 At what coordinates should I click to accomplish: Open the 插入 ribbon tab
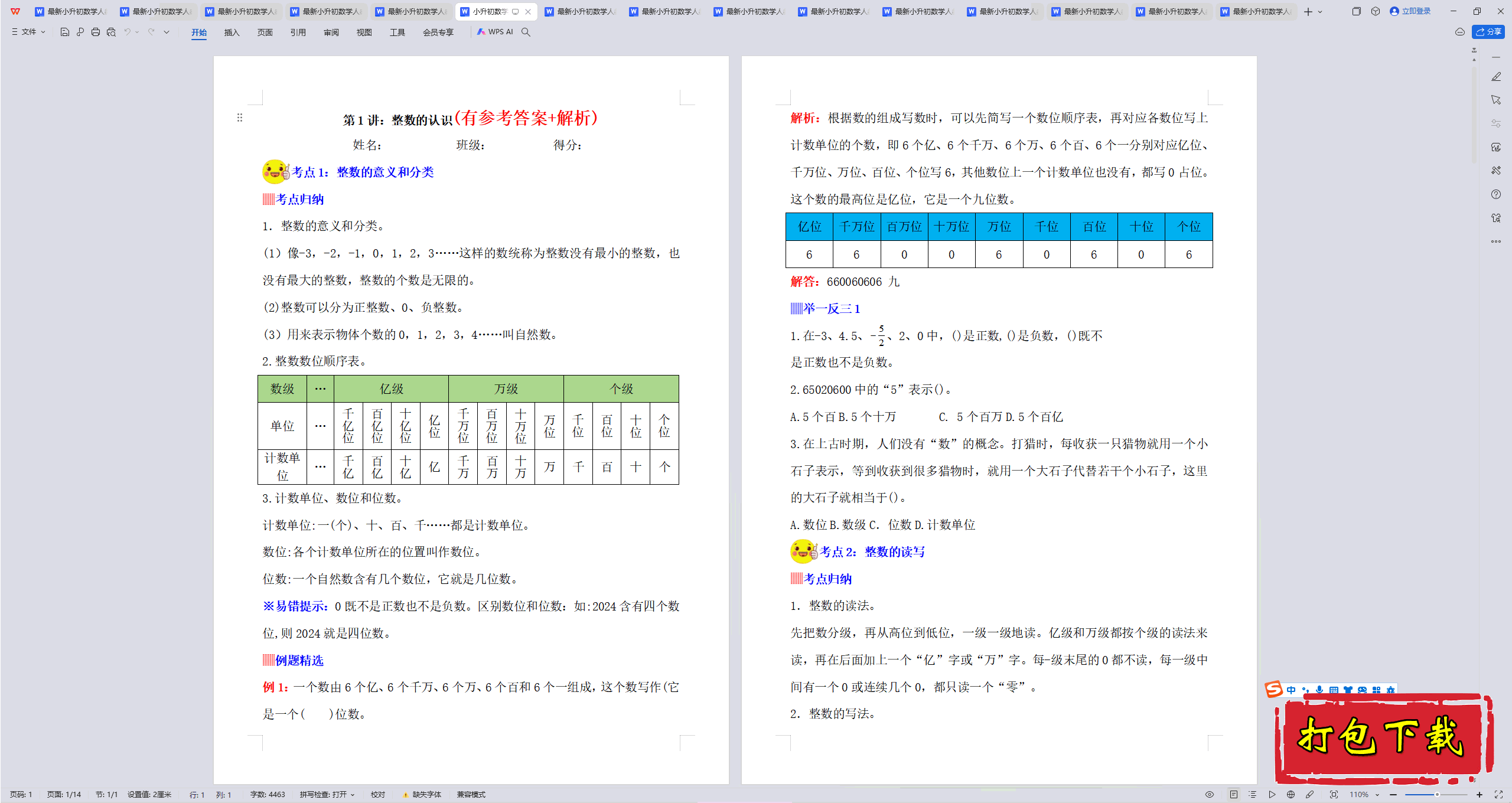pos(232,32)
